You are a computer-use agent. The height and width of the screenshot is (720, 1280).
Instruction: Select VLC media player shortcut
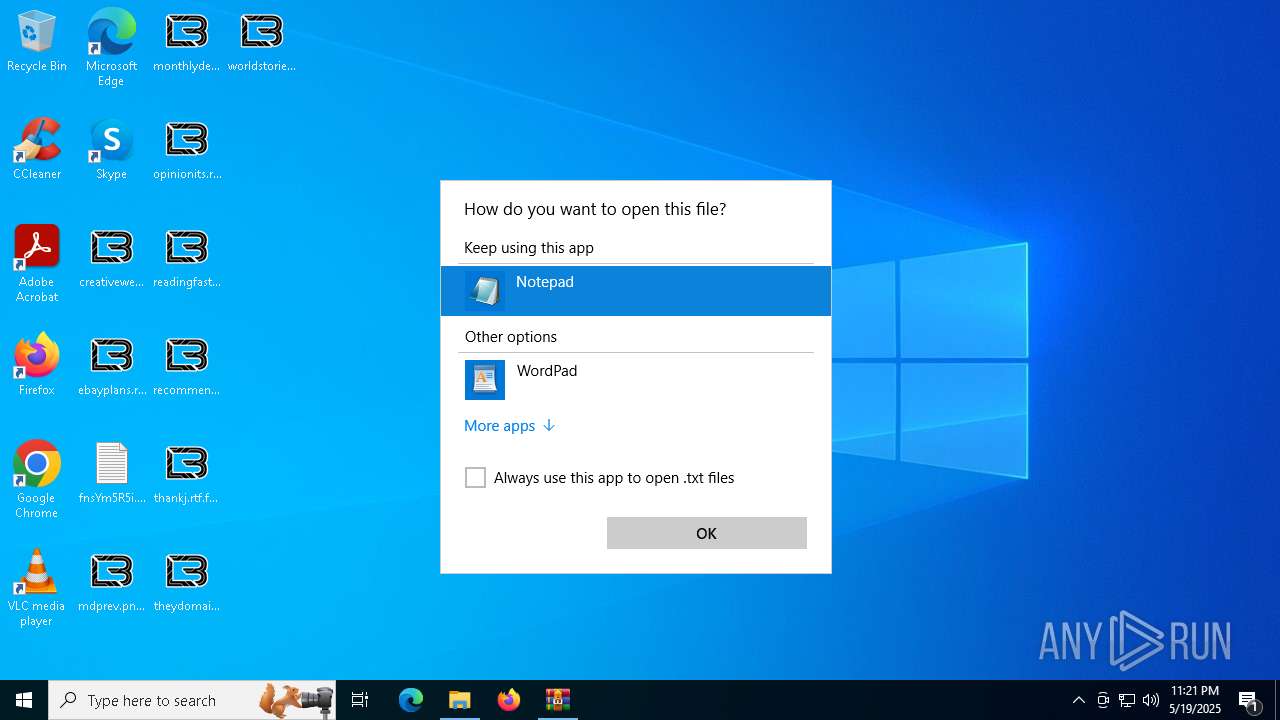37,588
